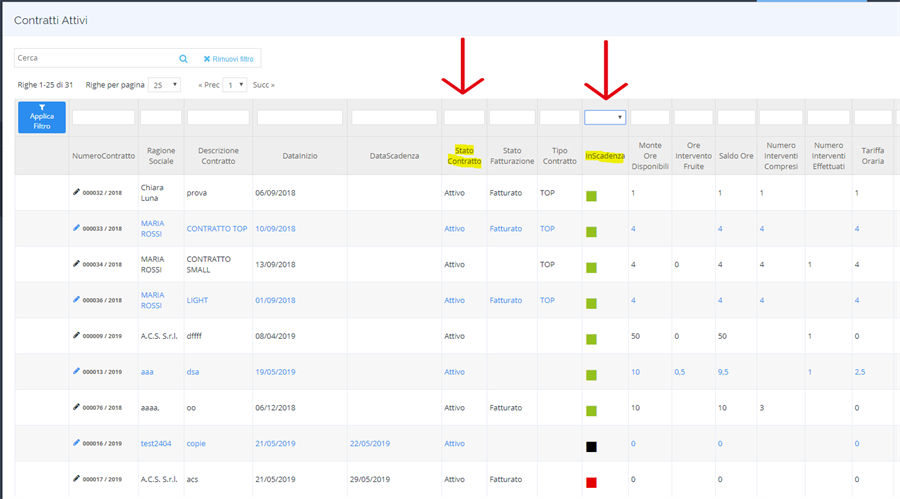Click the search magnifier icon
The image size is (900, 499).
[183, 59]
